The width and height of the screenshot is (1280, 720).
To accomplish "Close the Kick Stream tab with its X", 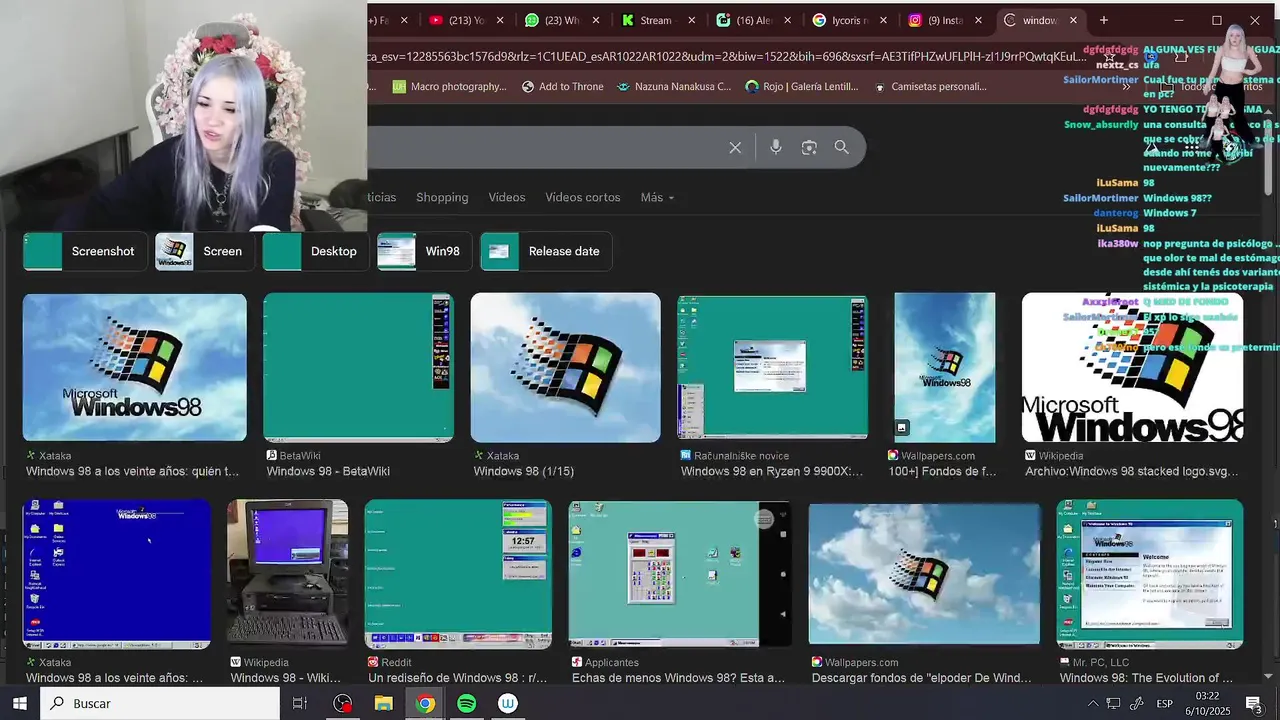I will coord(692,20).
